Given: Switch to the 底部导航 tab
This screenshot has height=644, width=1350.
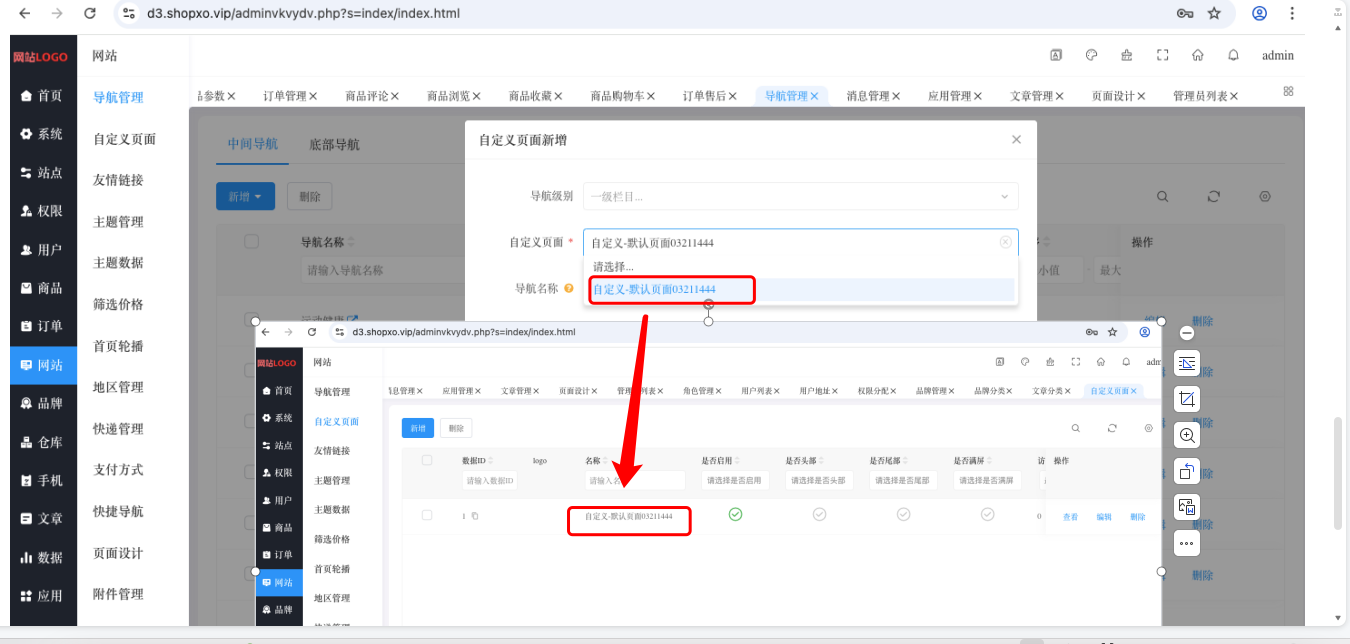Looking at the screenshot, I should 334,144.
